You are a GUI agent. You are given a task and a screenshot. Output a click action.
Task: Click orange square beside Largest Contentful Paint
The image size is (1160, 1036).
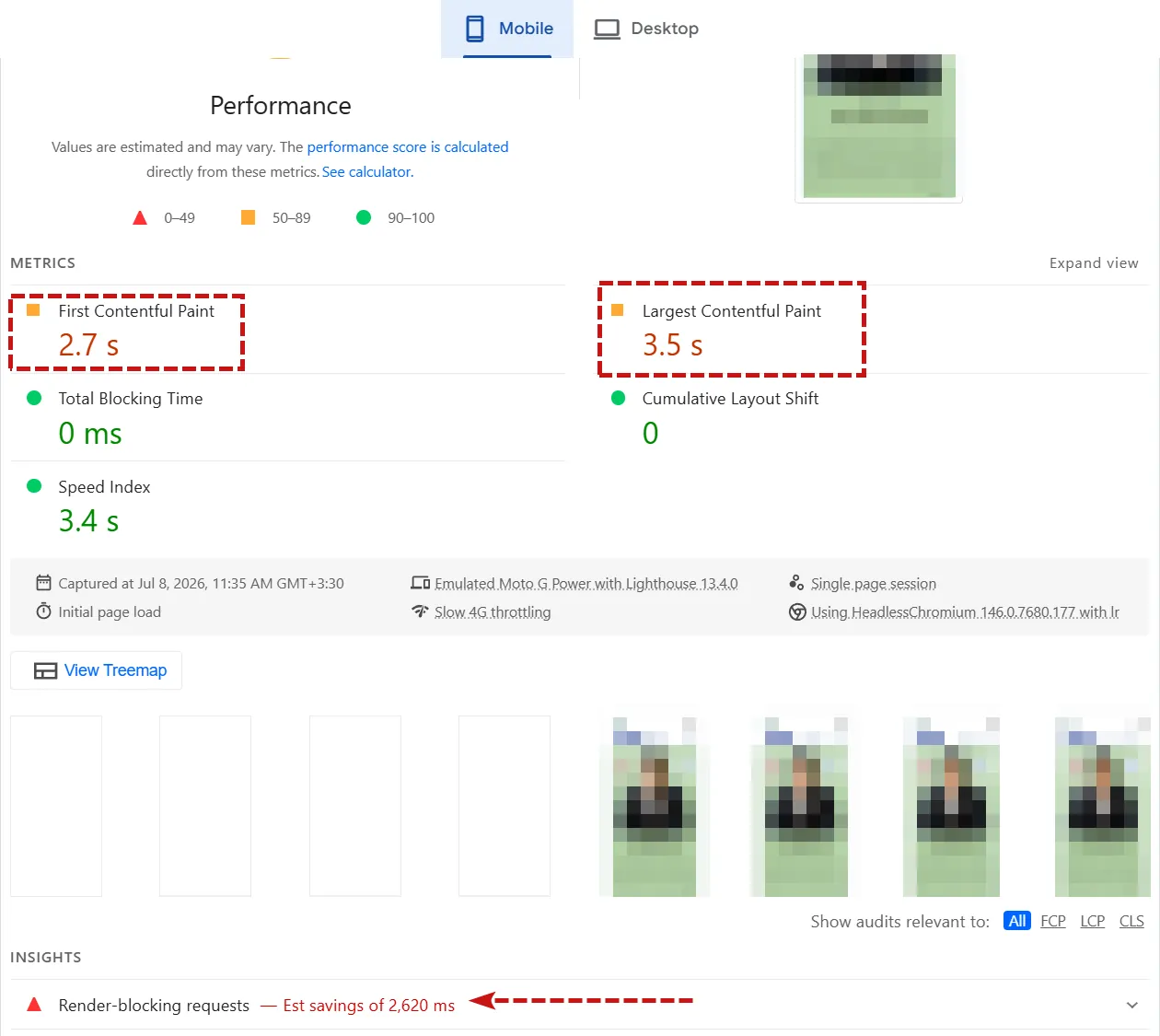(x=618, y=310)
